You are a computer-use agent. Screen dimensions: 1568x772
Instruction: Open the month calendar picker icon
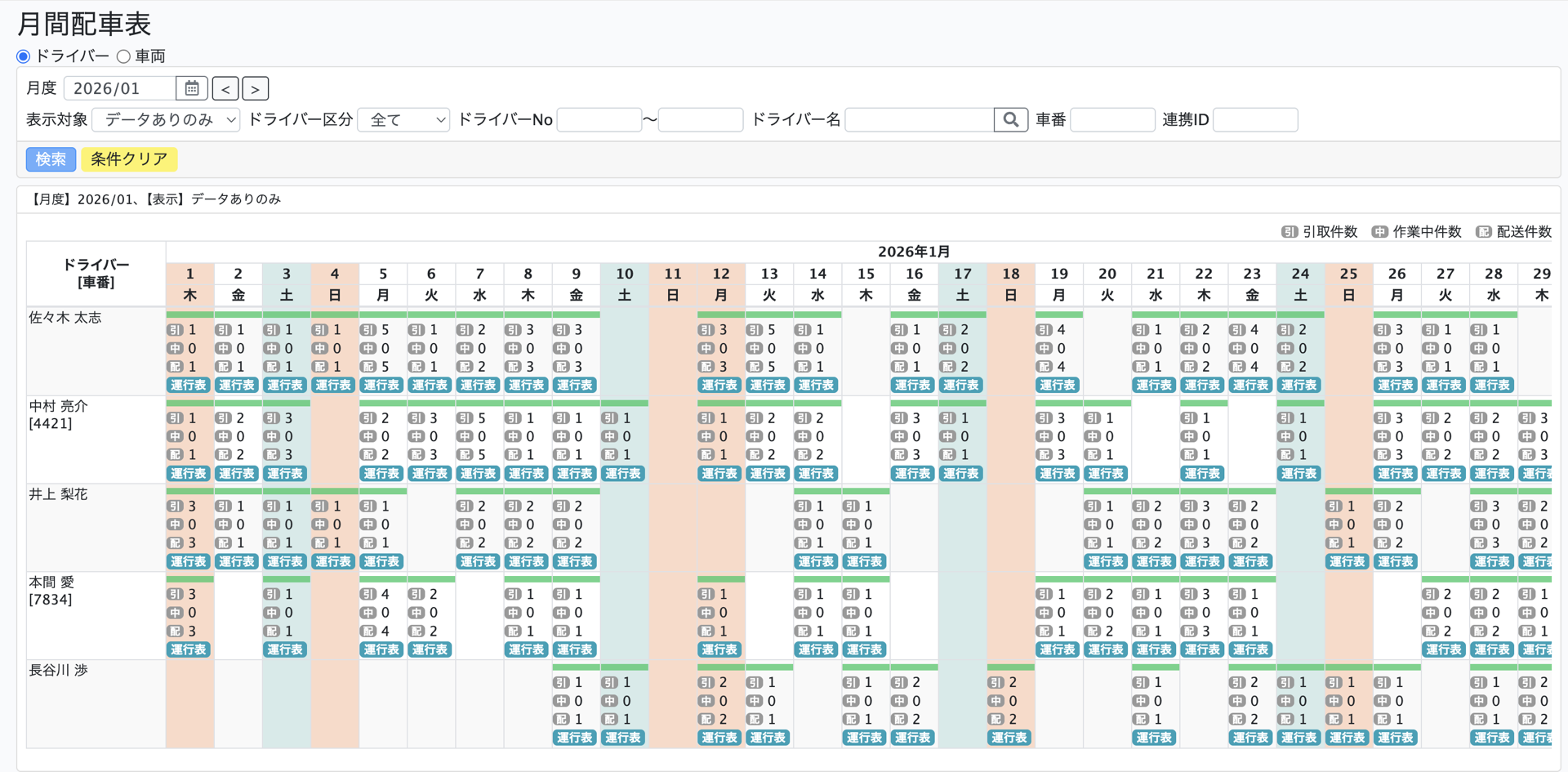[x=192, y=88]
